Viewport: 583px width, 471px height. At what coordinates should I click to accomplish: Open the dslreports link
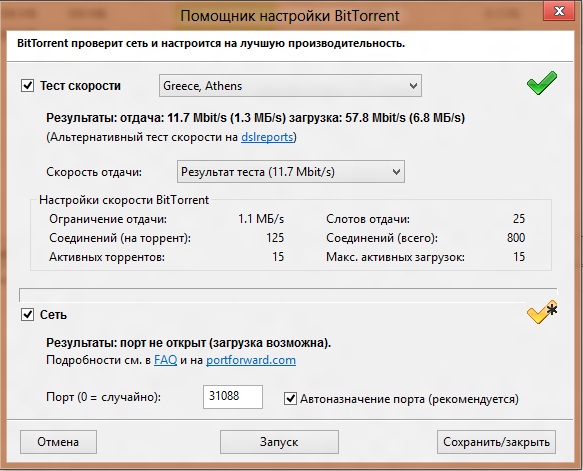pos(267,137)
